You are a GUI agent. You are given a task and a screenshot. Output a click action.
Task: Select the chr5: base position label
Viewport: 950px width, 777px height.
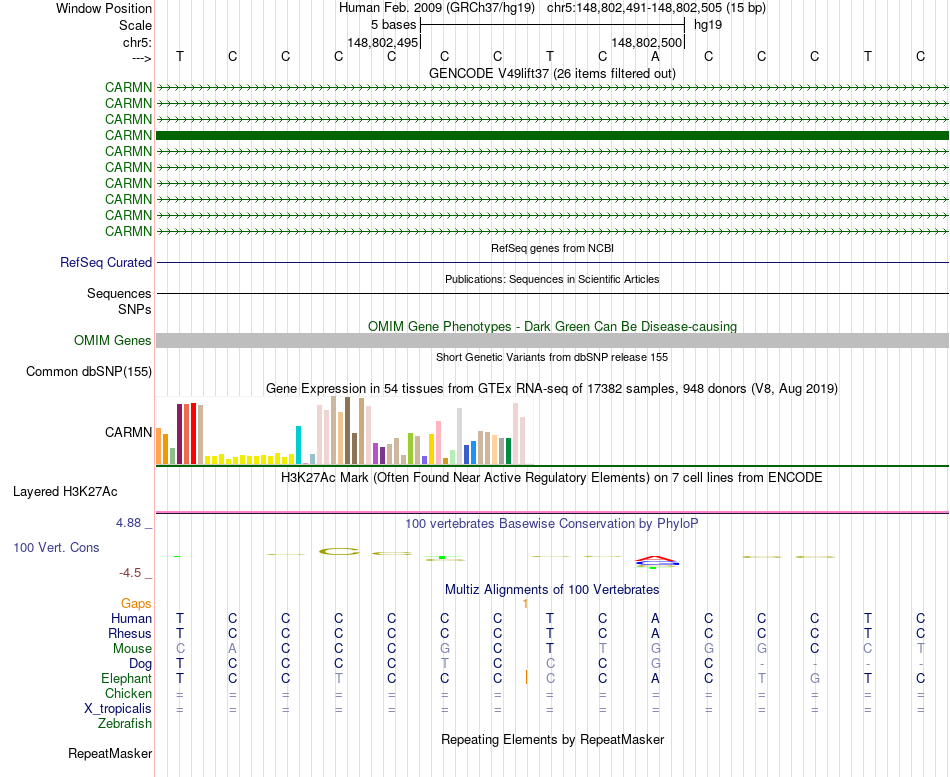pos(137,42)
